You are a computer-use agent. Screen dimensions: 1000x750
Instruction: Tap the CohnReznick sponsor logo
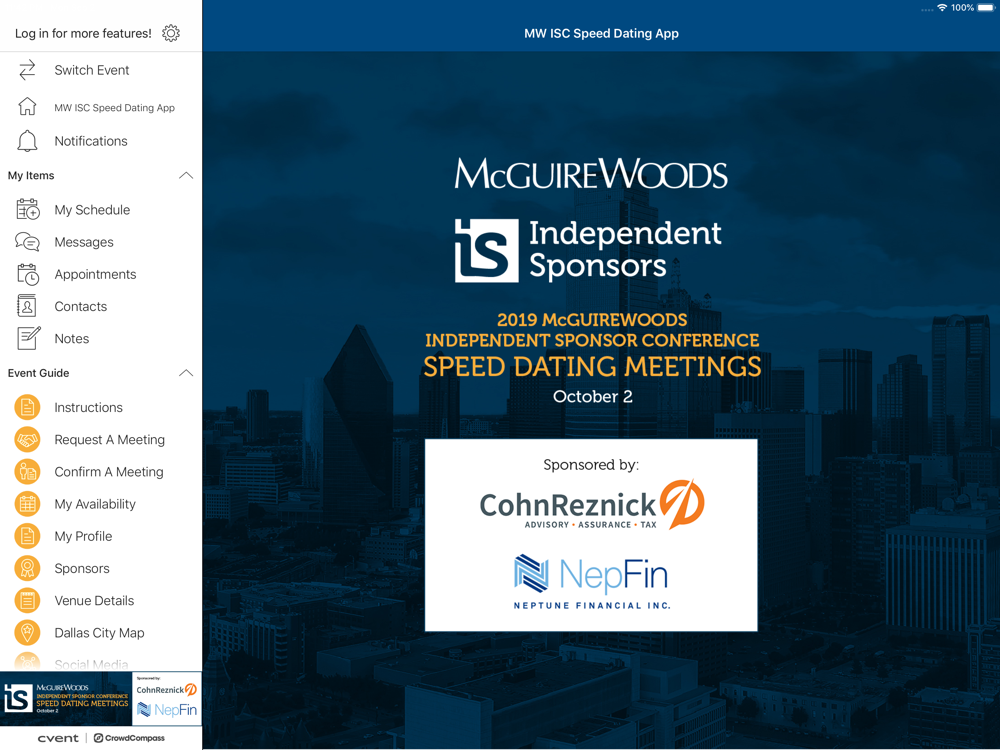592,504
